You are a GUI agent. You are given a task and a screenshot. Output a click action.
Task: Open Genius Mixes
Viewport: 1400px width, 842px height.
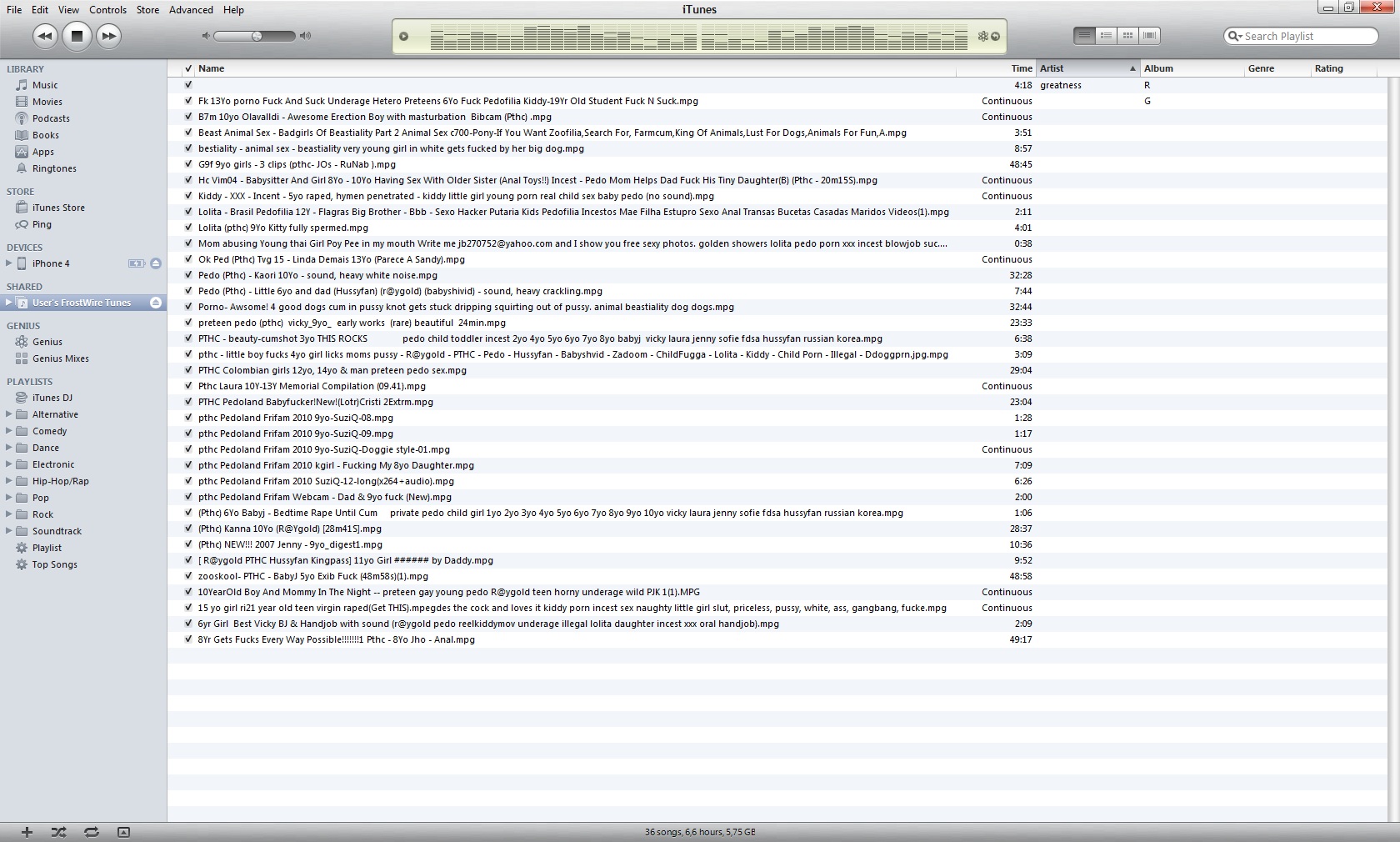(x=60, y=358)
